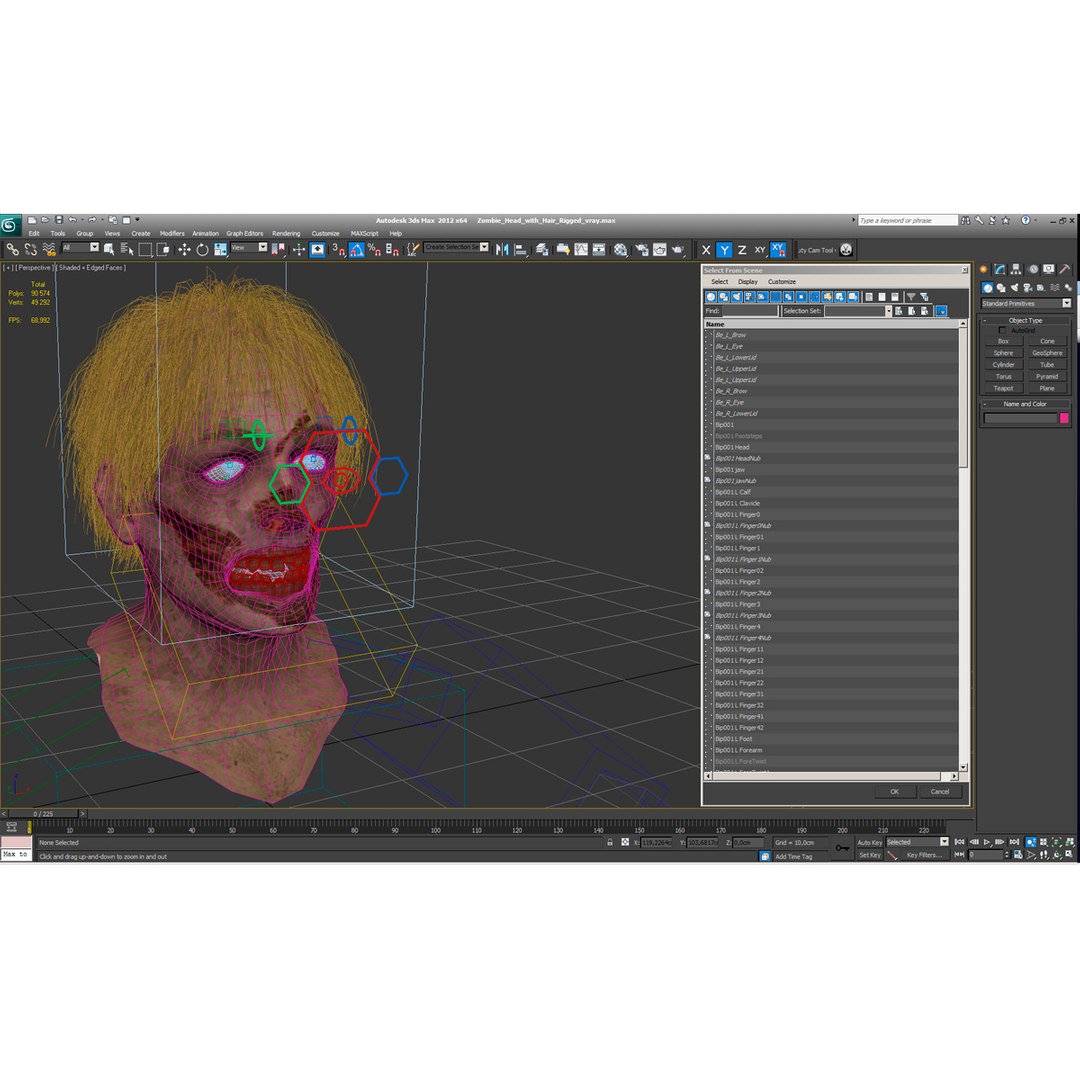Screen dimensions: 1080x1080
Task: Click OK in Select From Scene dialog
Action: point(894,792)
